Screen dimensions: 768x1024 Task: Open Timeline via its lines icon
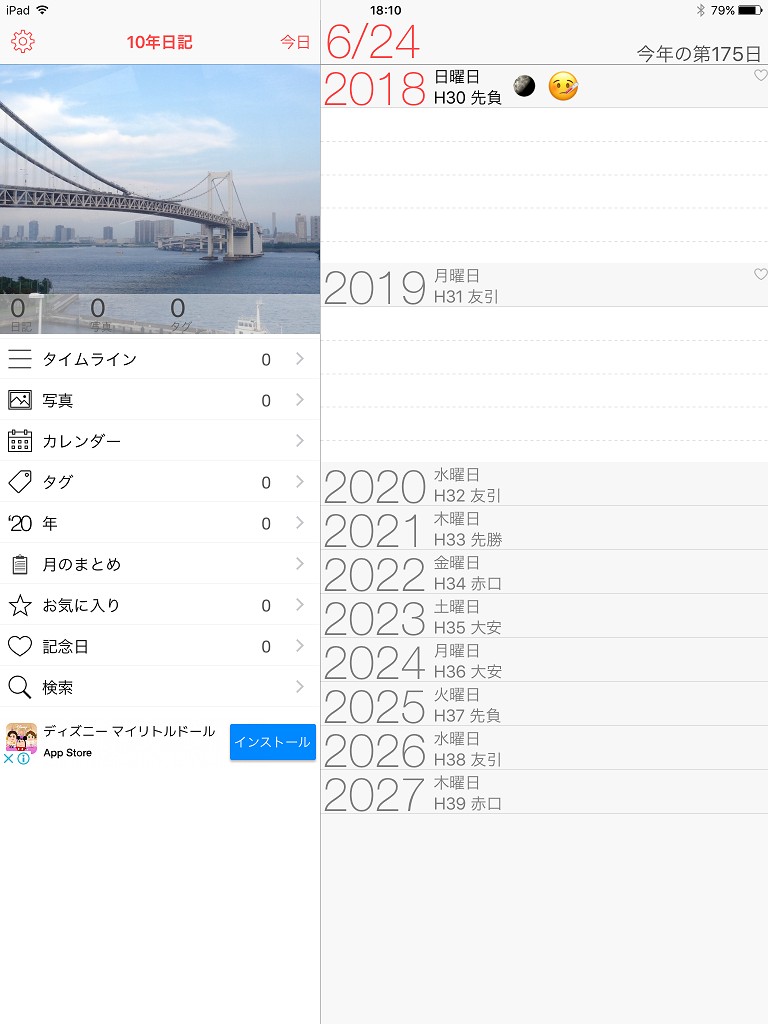[x=20, y=360]
